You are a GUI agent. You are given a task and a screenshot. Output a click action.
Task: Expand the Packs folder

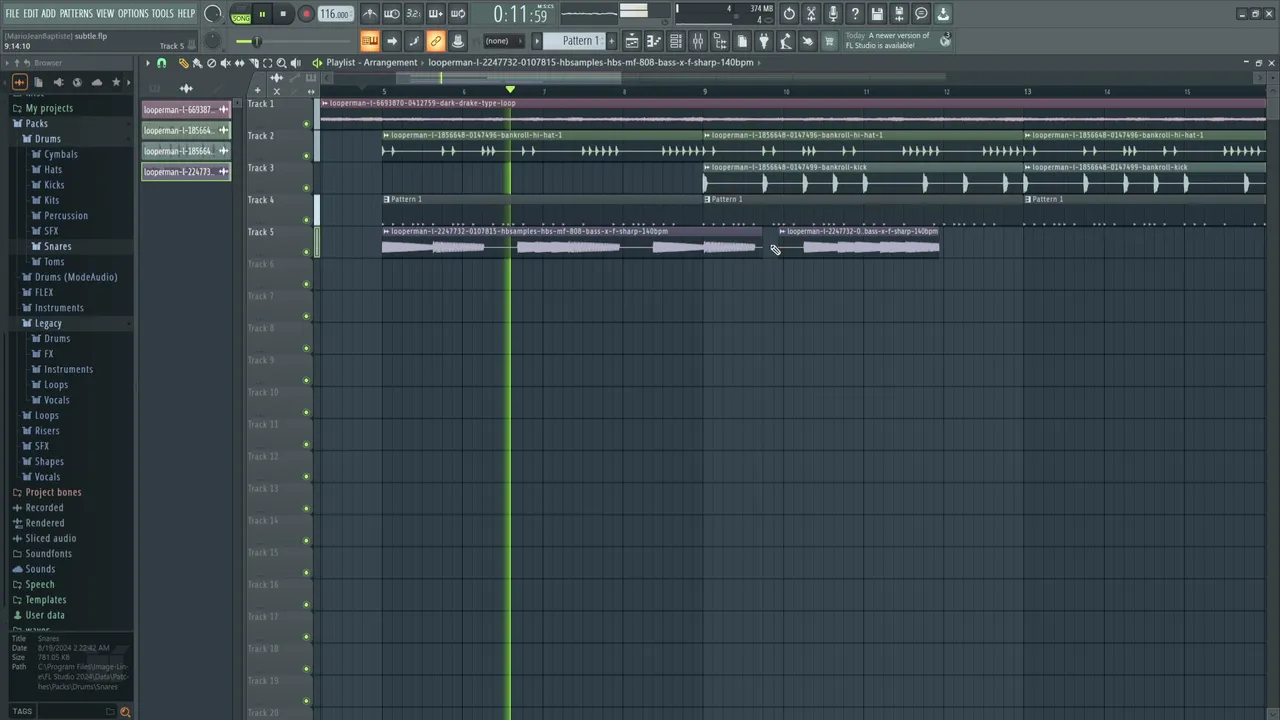[x=37, y=124]
